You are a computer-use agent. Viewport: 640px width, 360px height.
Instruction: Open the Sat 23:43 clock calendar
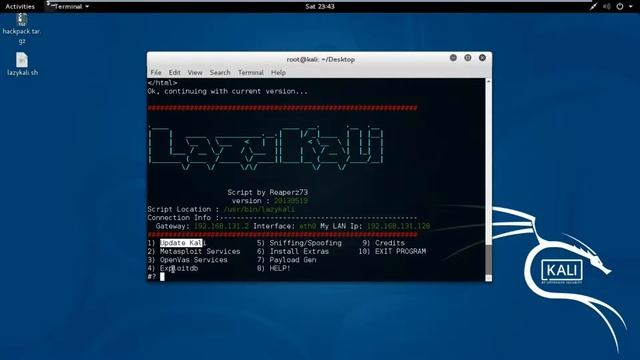pos(320,7)
